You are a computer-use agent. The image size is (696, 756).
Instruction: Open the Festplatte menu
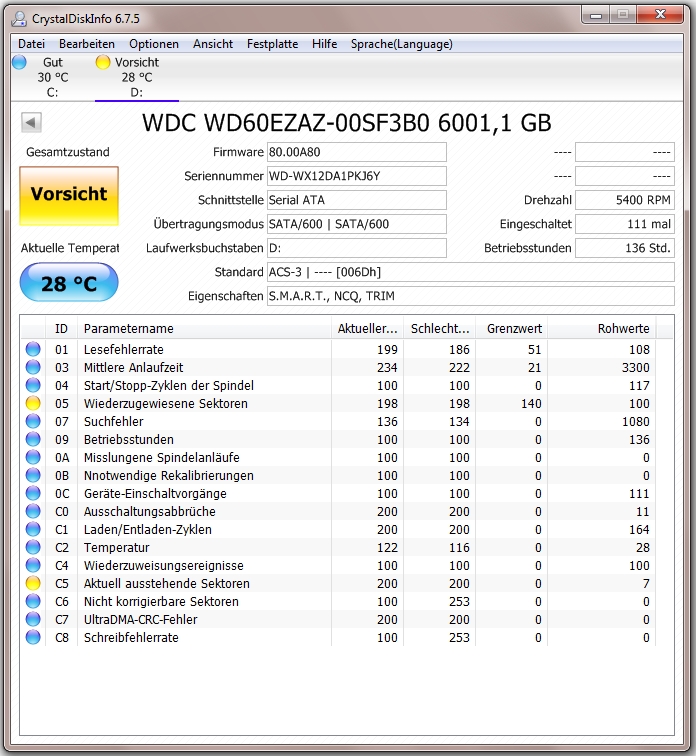point(272,44)
